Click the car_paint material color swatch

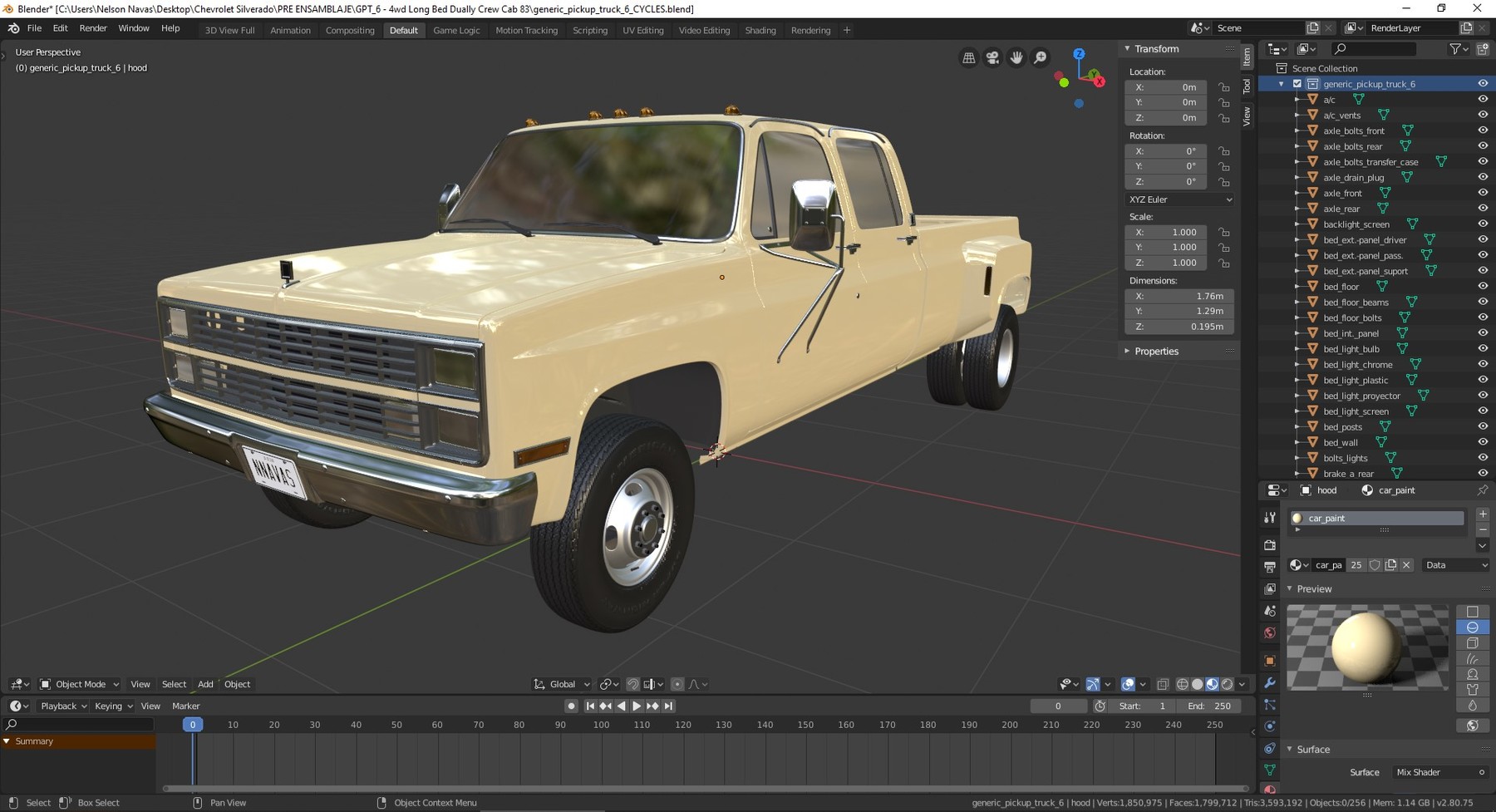[x=1296, y=518]
